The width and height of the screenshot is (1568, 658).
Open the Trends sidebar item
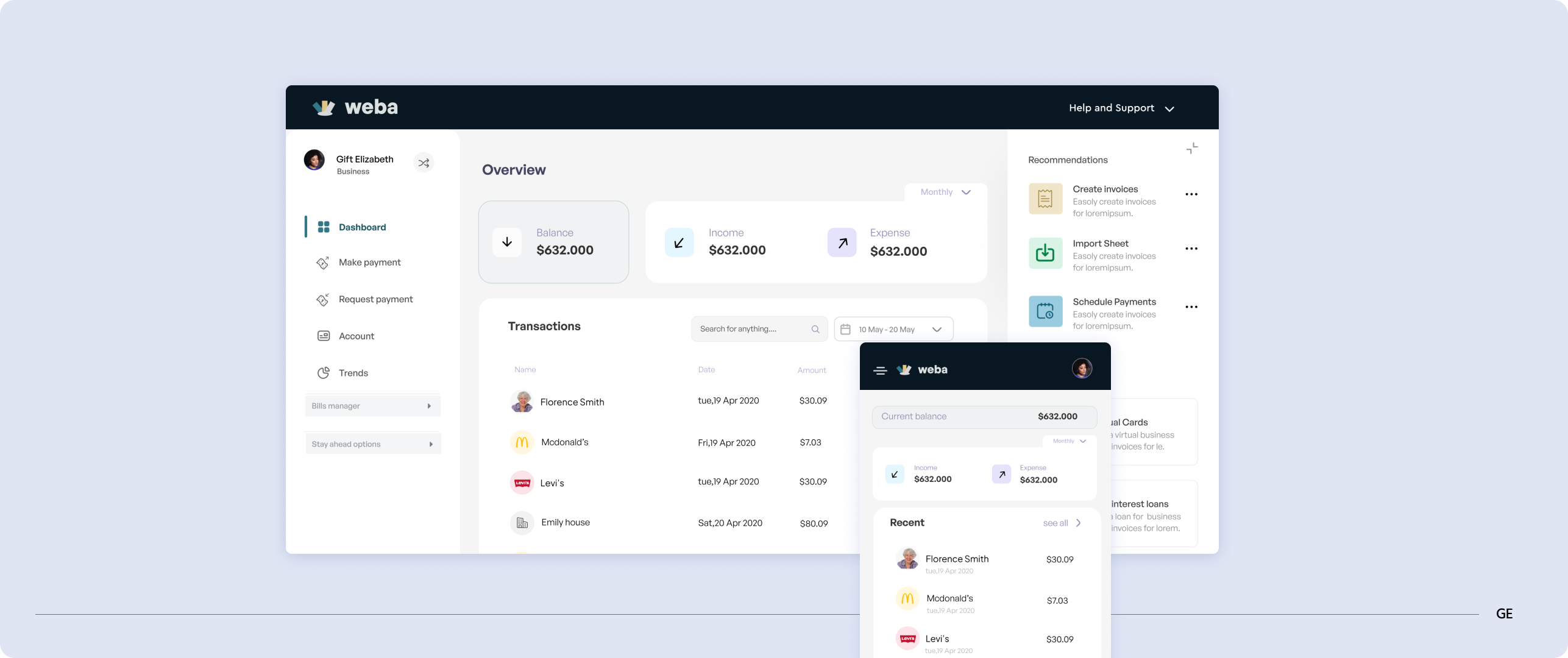(353, 373)
